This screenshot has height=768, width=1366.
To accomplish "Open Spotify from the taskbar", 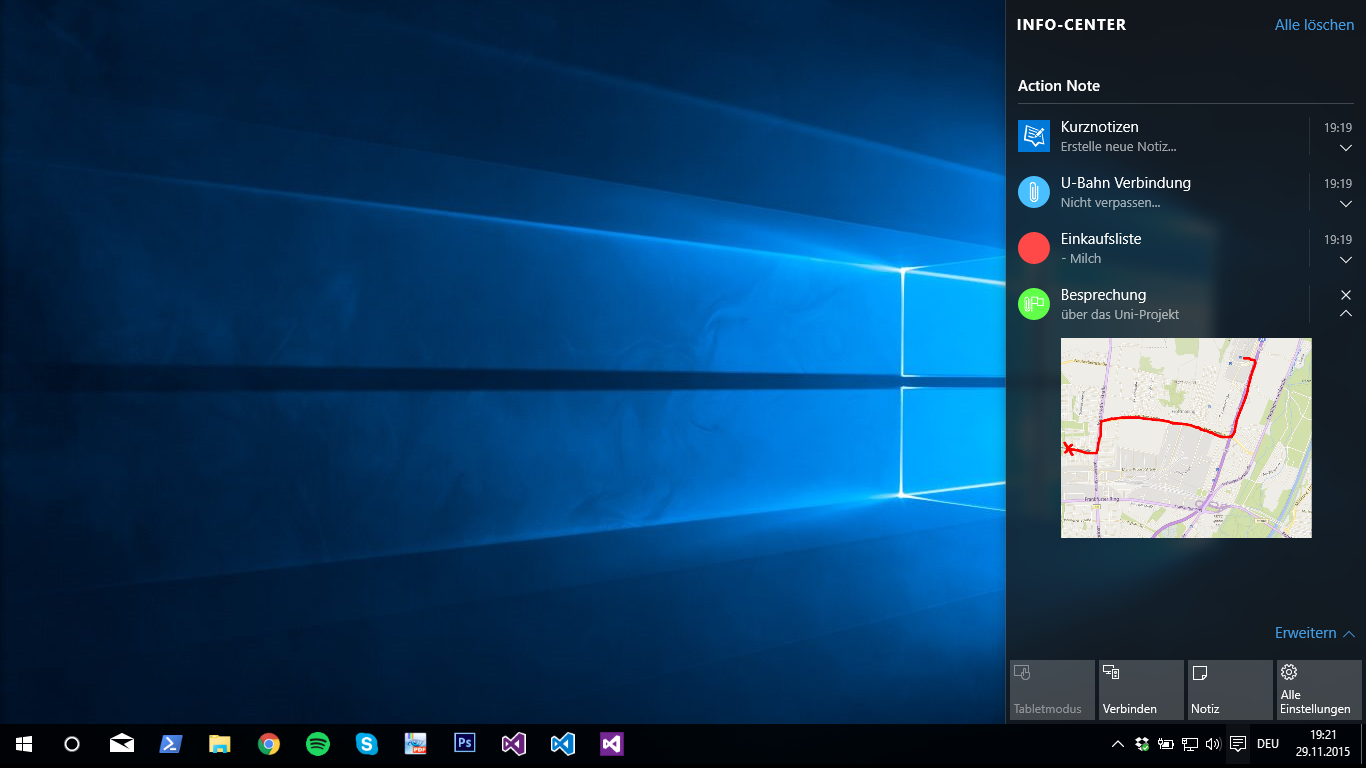I will pos(318,744).
